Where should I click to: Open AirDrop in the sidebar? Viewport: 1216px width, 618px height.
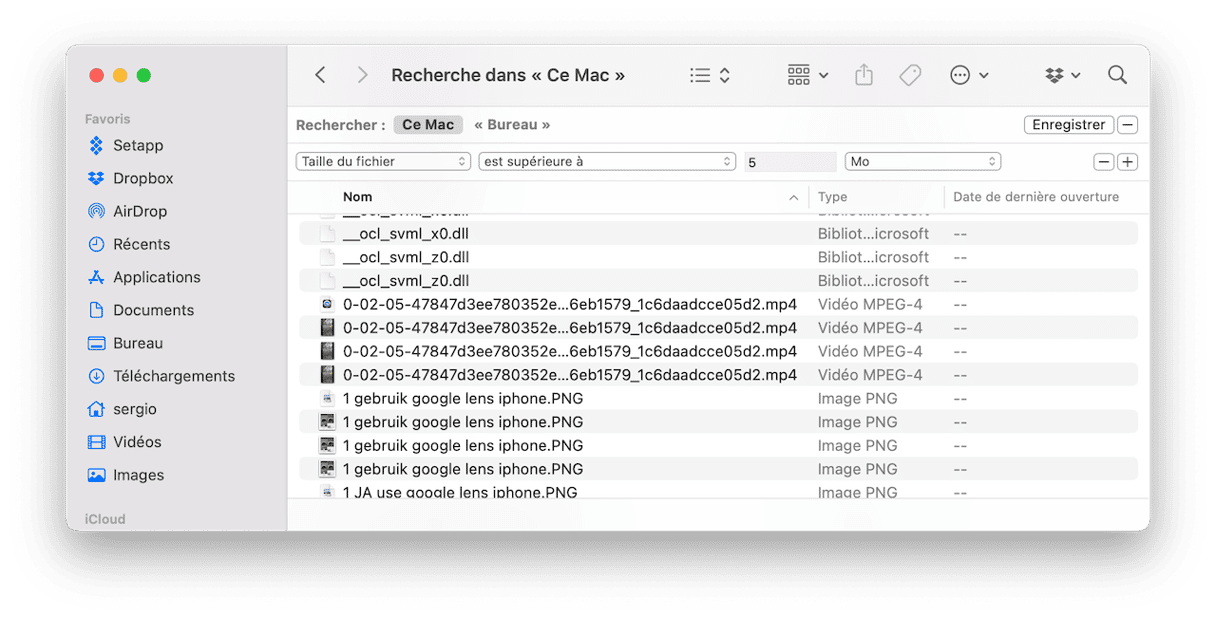139,211
